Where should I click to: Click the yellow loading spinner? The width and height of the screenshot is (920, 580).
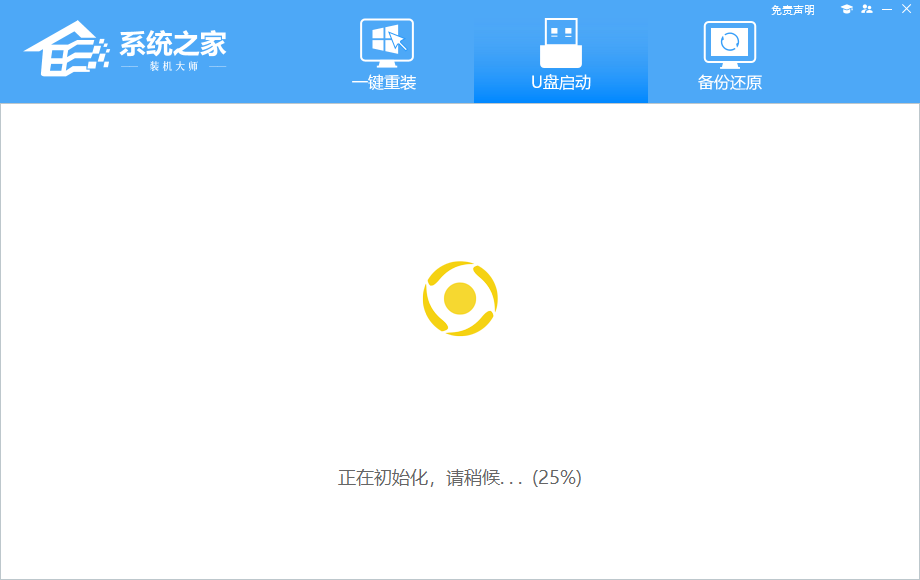460,298
